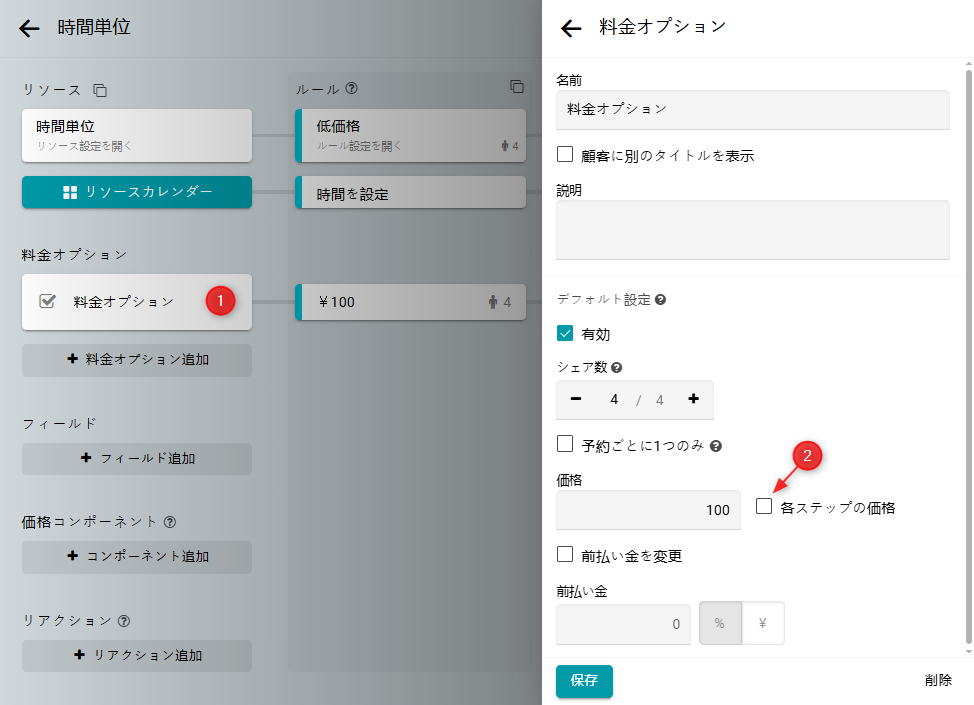974x705 pixels.
Task: Show help for デフォルト設定
Action: (x=660, y=299)
